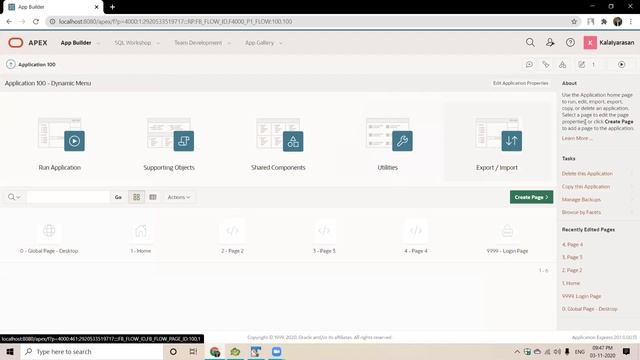The width and height of the screenshot is (640, 360).
Task: Open the Supporting Objects tile
Action: click(x=169, y=143)
